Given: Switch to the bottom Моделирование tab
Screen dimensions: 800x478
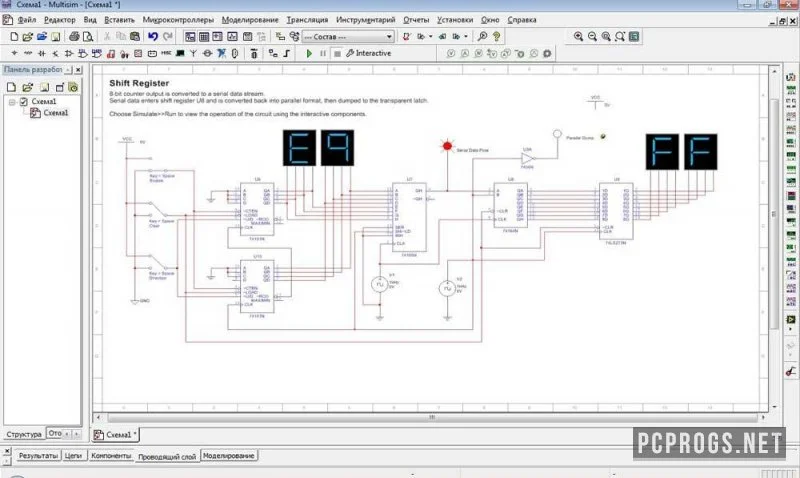Looking at the screenshot, I should coord(228,456).
